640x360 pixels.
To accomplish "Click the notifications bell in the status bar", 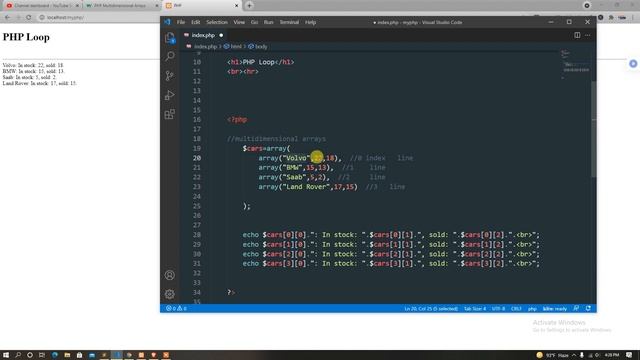I will [588, 309].
